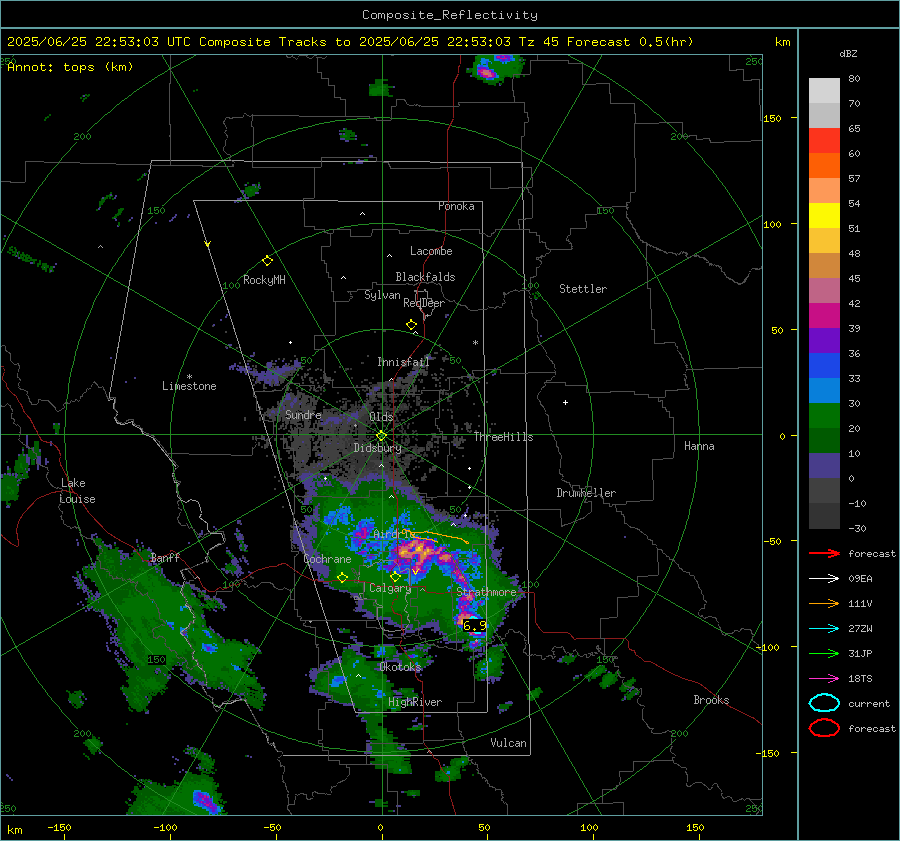Screen dimensions: 900x841
Task: Click the Banff town label
Action: [165, 557]
